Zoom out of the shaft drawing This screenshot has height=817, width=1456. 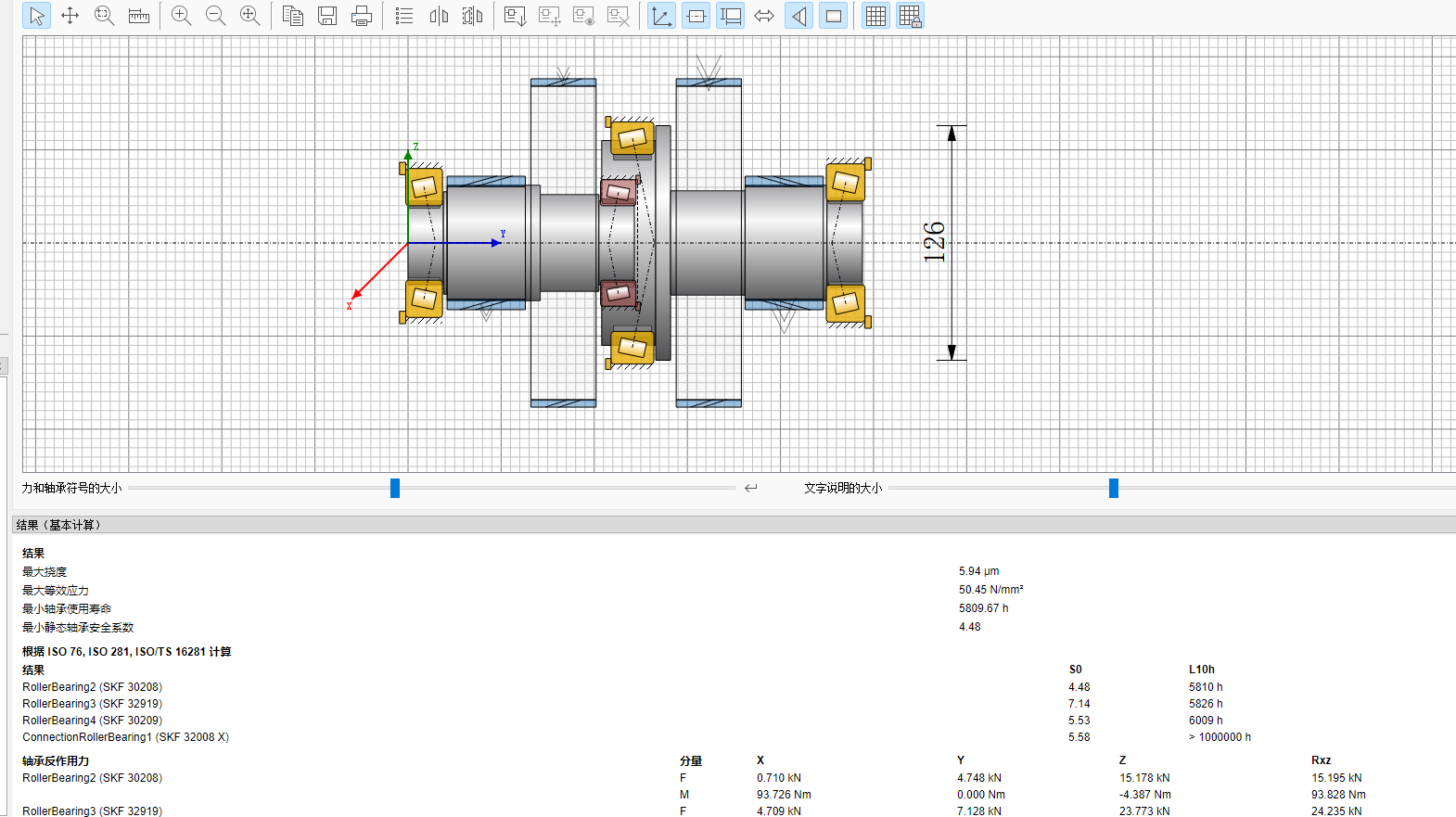tap(216, 16)
